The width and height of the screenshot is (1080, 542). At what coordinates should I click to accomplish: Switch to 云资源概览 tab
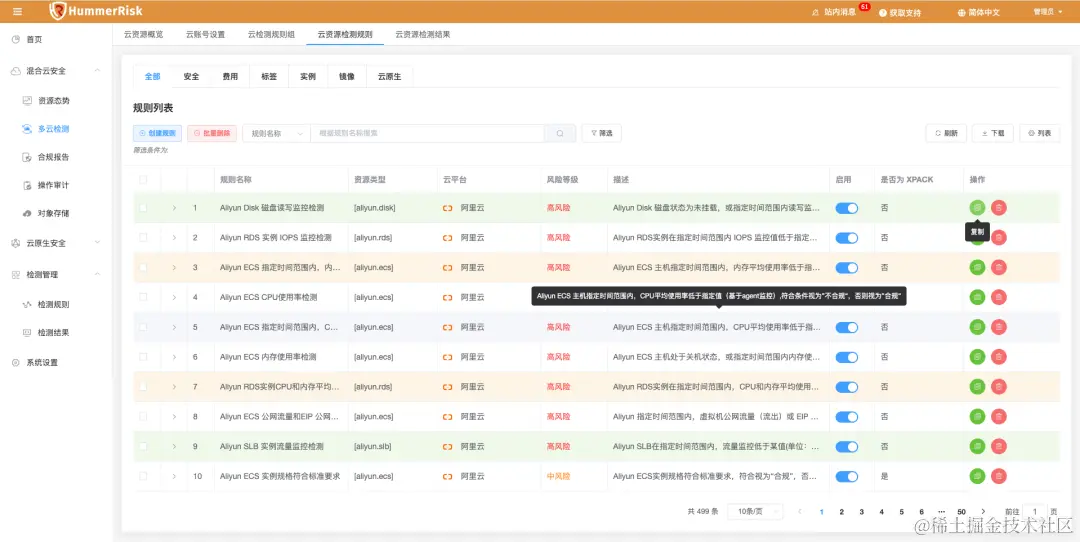tap(143, 34)
